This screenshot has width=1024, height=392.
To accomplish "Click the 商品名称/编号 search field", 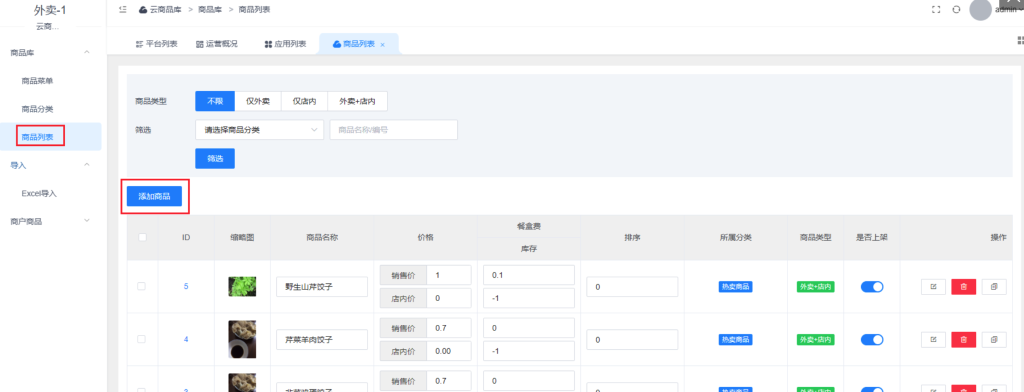I will point(393,130).
